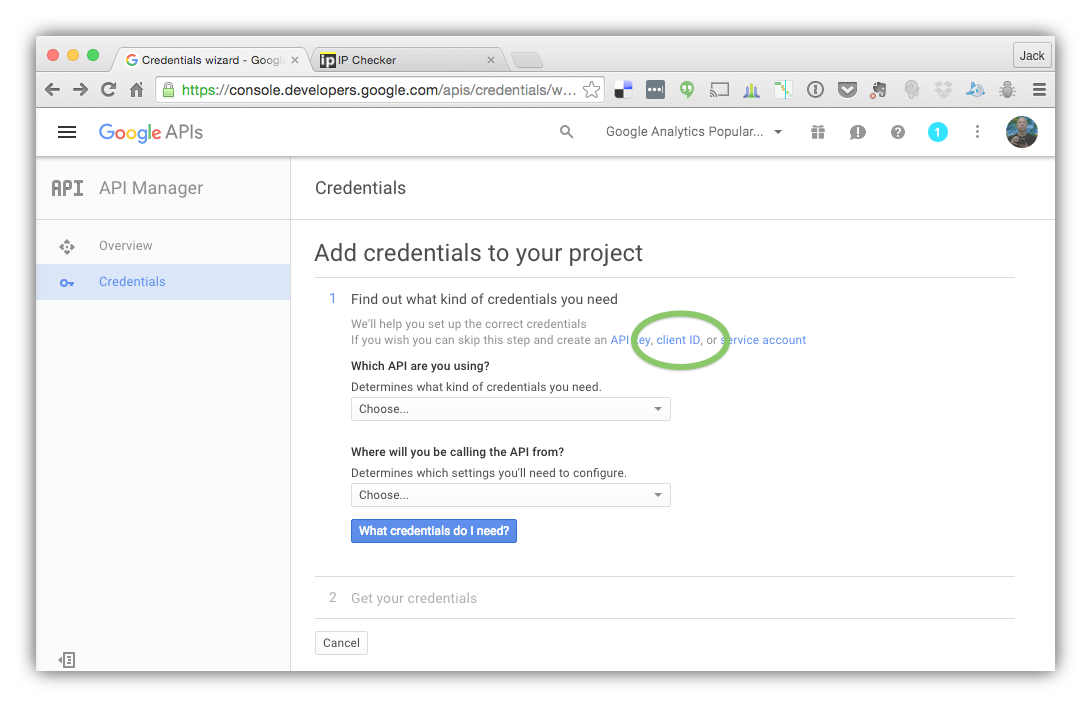Image resolution: width=1091 pixels, height=707 pixels.
Task: Expand the 'Which API are you using?' dropdown
Action: [x=510, y=409]
